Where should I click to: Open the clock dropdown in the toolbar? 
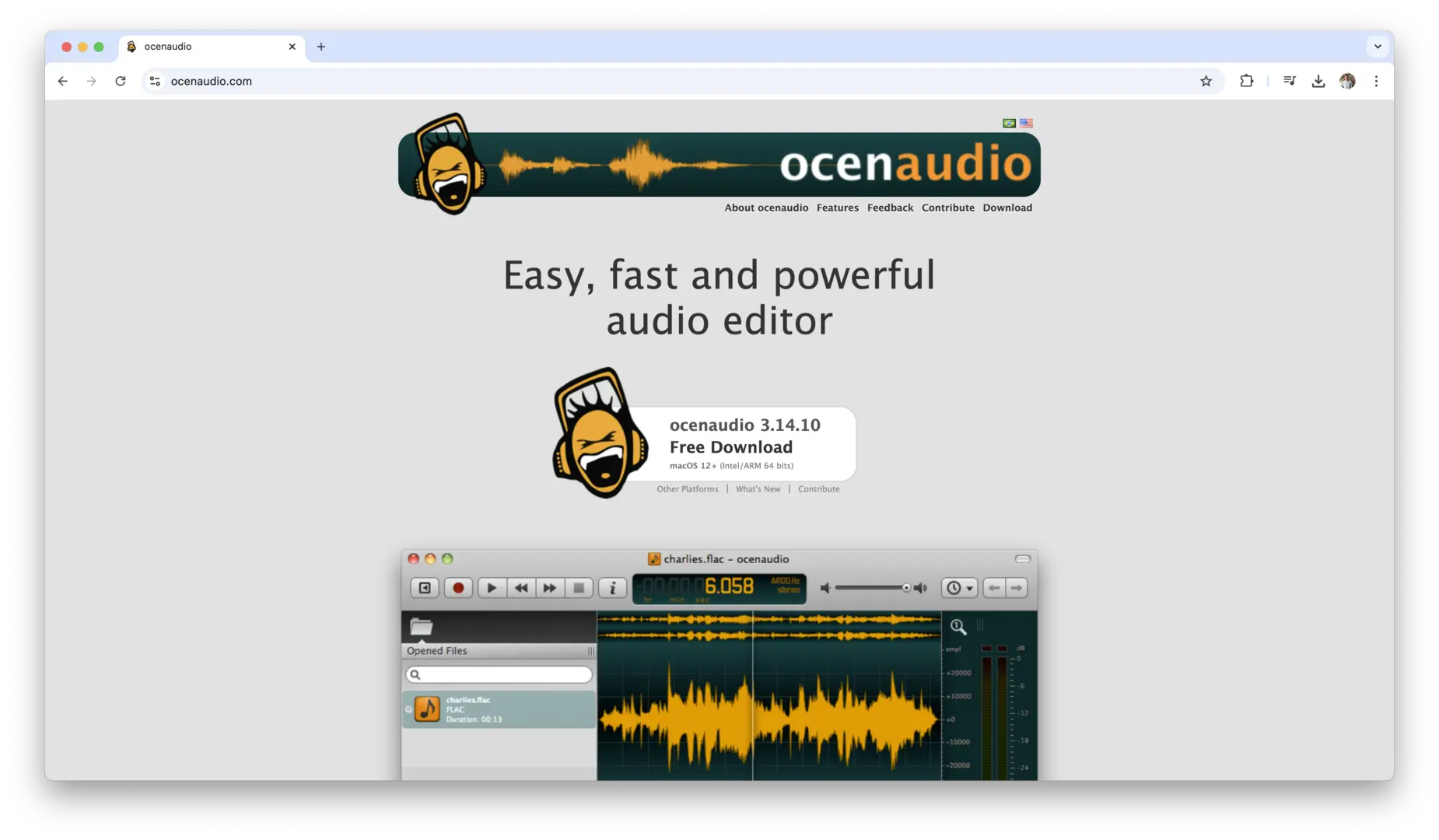[959, 588]
